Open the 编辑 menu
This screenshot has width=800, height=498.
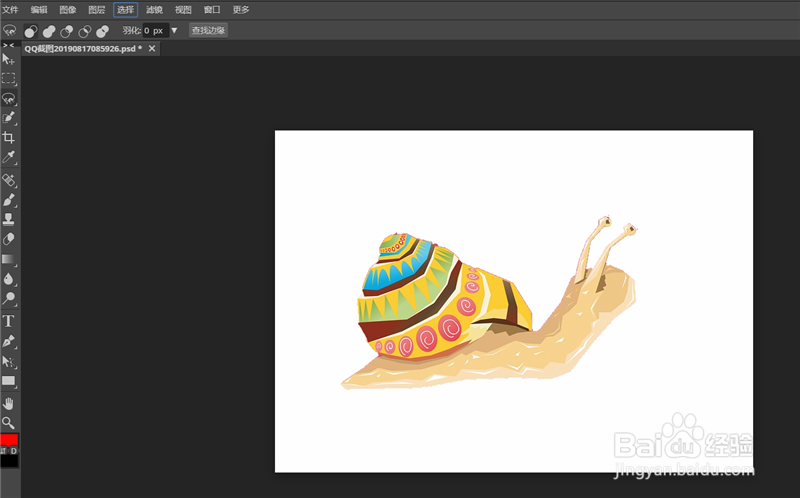(x=39, y=10)
